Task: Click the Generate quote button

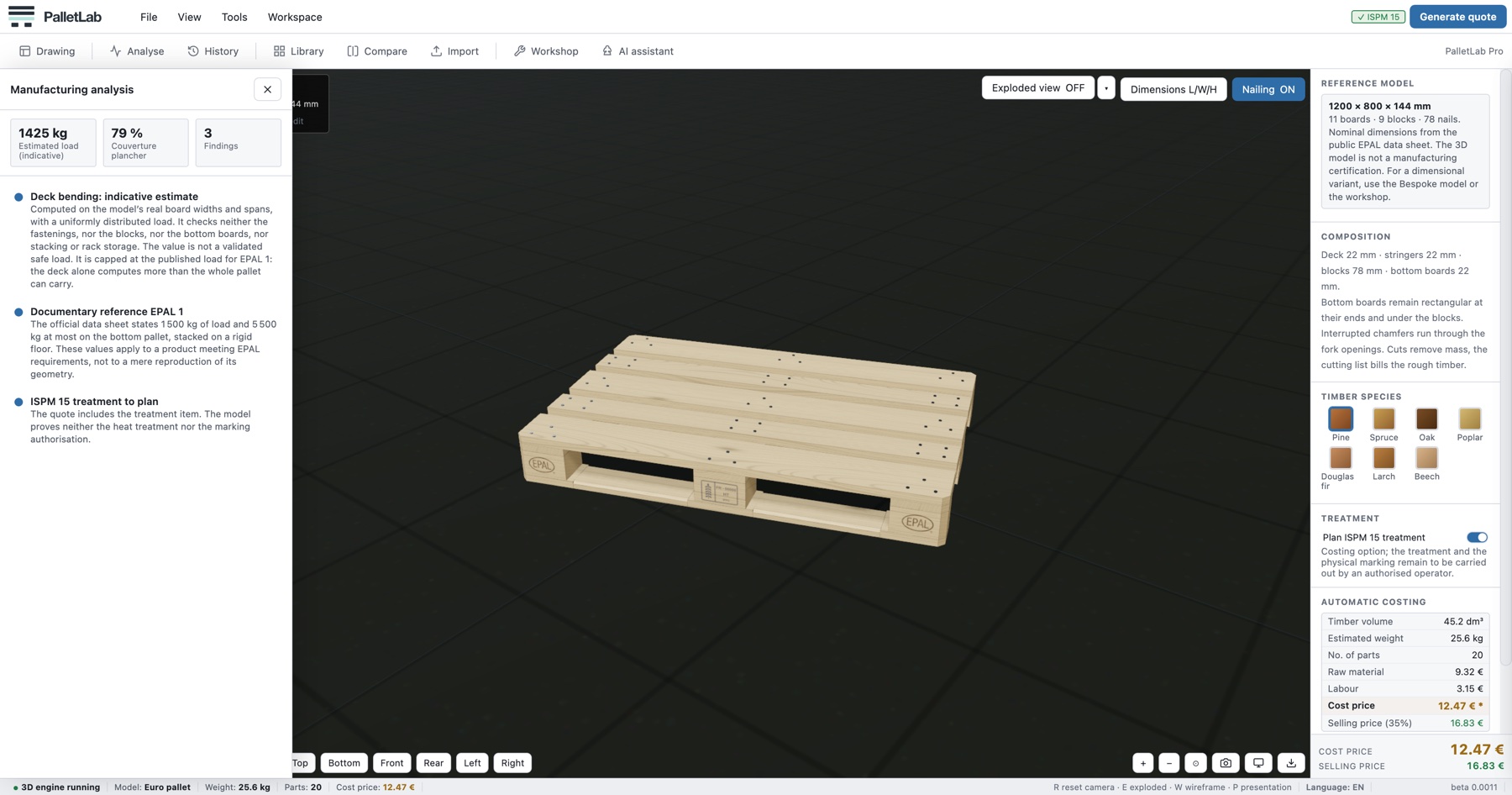Action: coord(1457,17)
